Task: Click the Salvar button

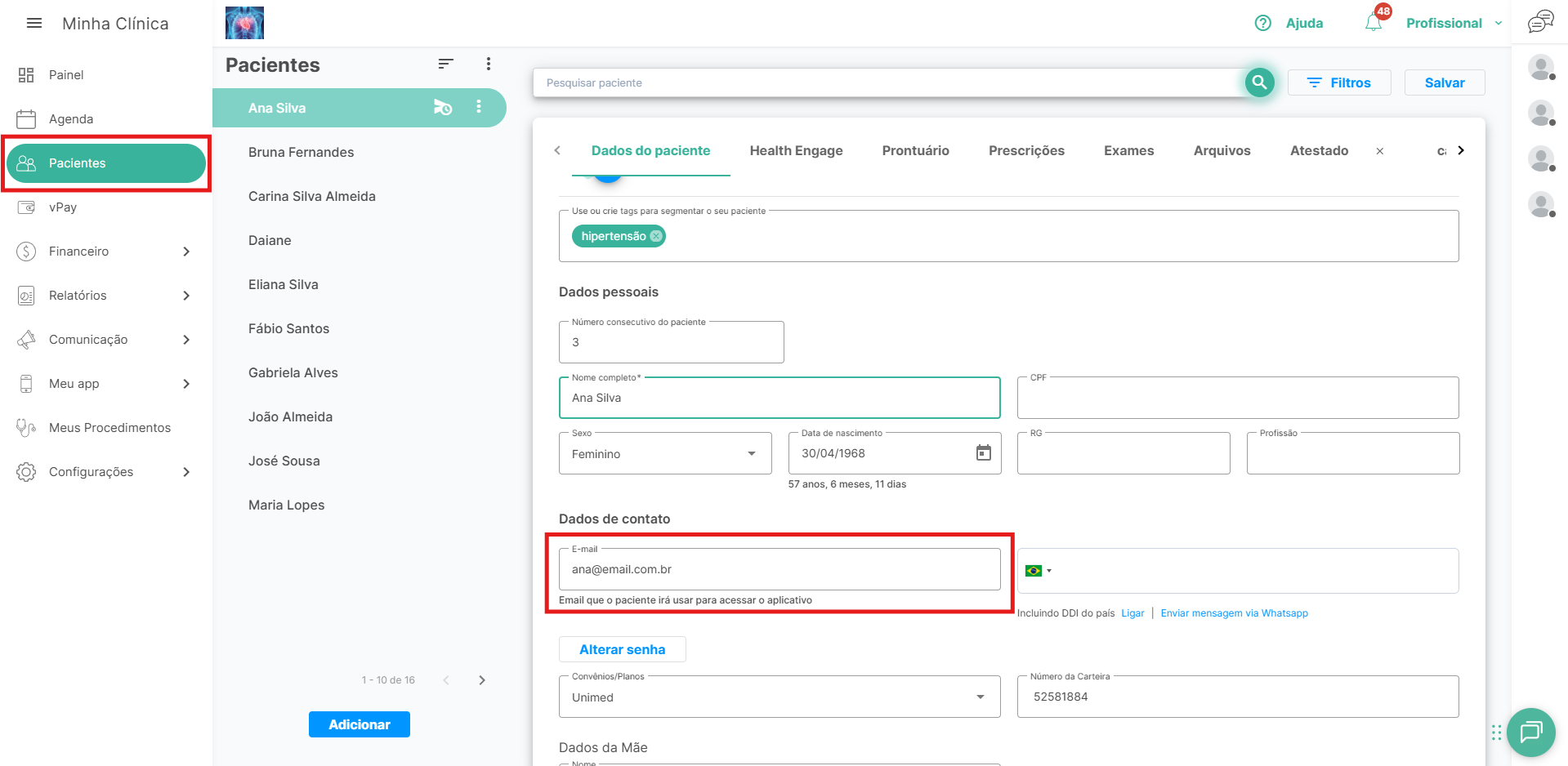Action: [1444, 82]
